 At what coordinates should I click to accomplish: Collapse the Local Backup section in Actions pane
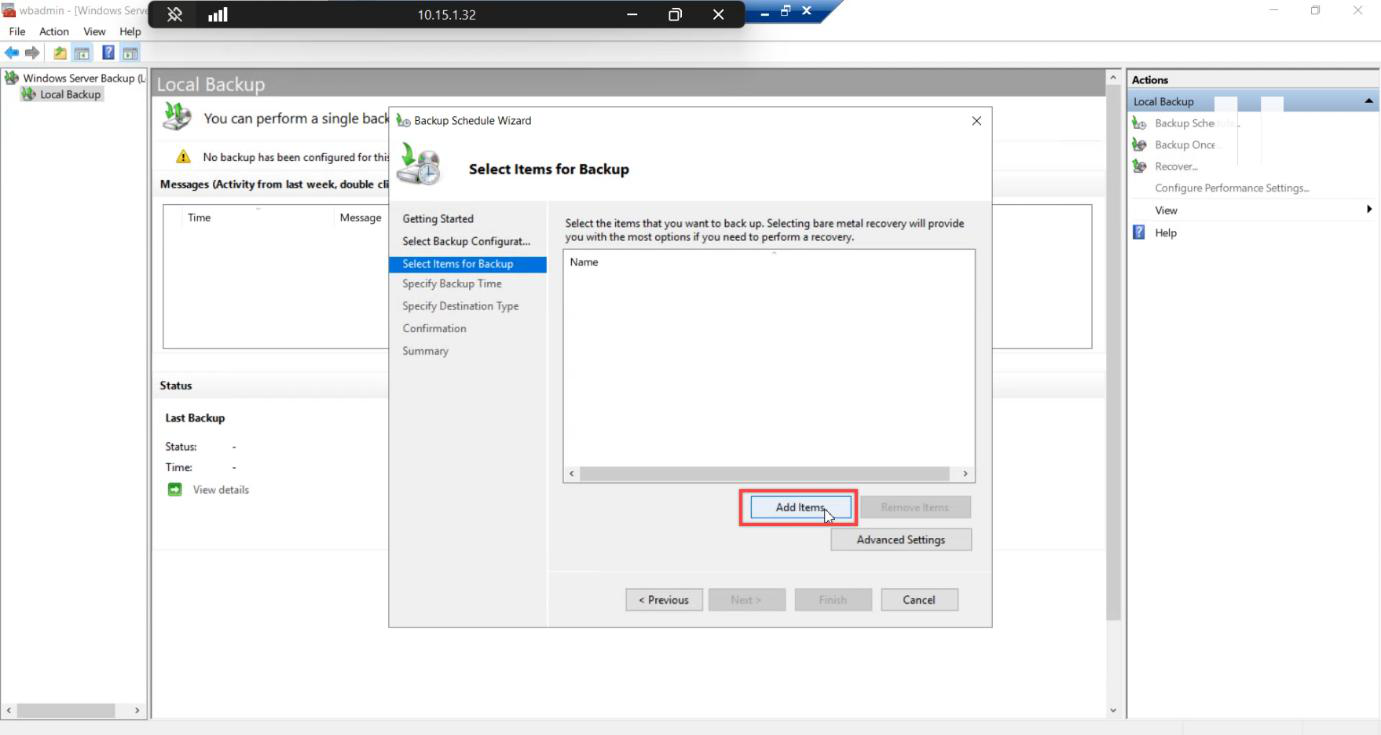coord(1368,102)
